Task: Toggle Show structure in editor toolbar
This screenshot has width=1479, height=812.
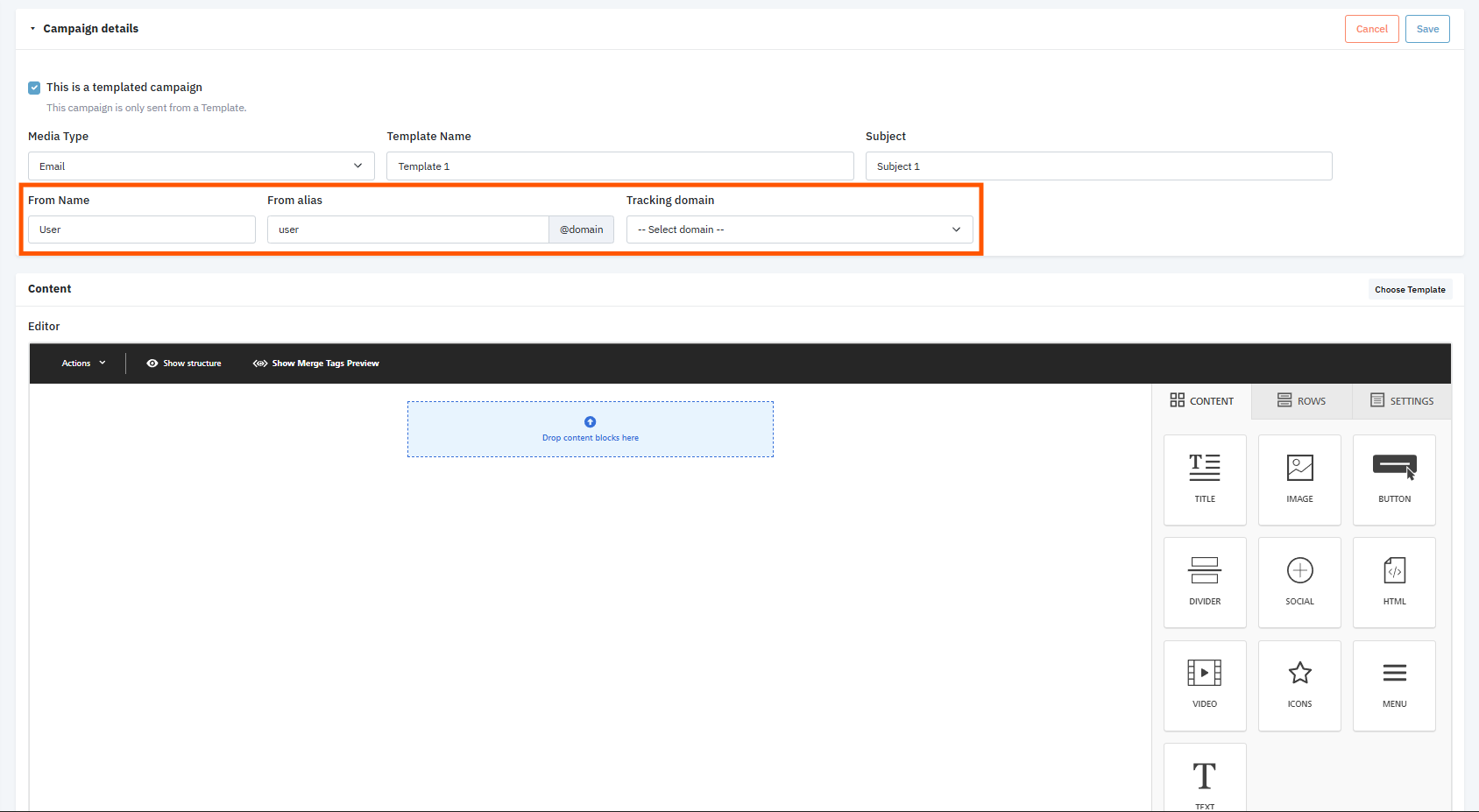Action: click(x=184, y=364)
